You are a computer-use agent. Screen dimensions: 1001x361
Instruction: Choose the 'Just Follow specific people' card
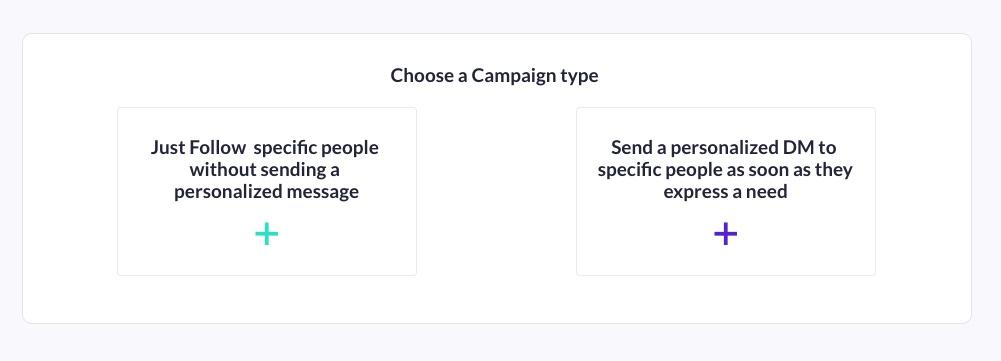click(267, 192)
